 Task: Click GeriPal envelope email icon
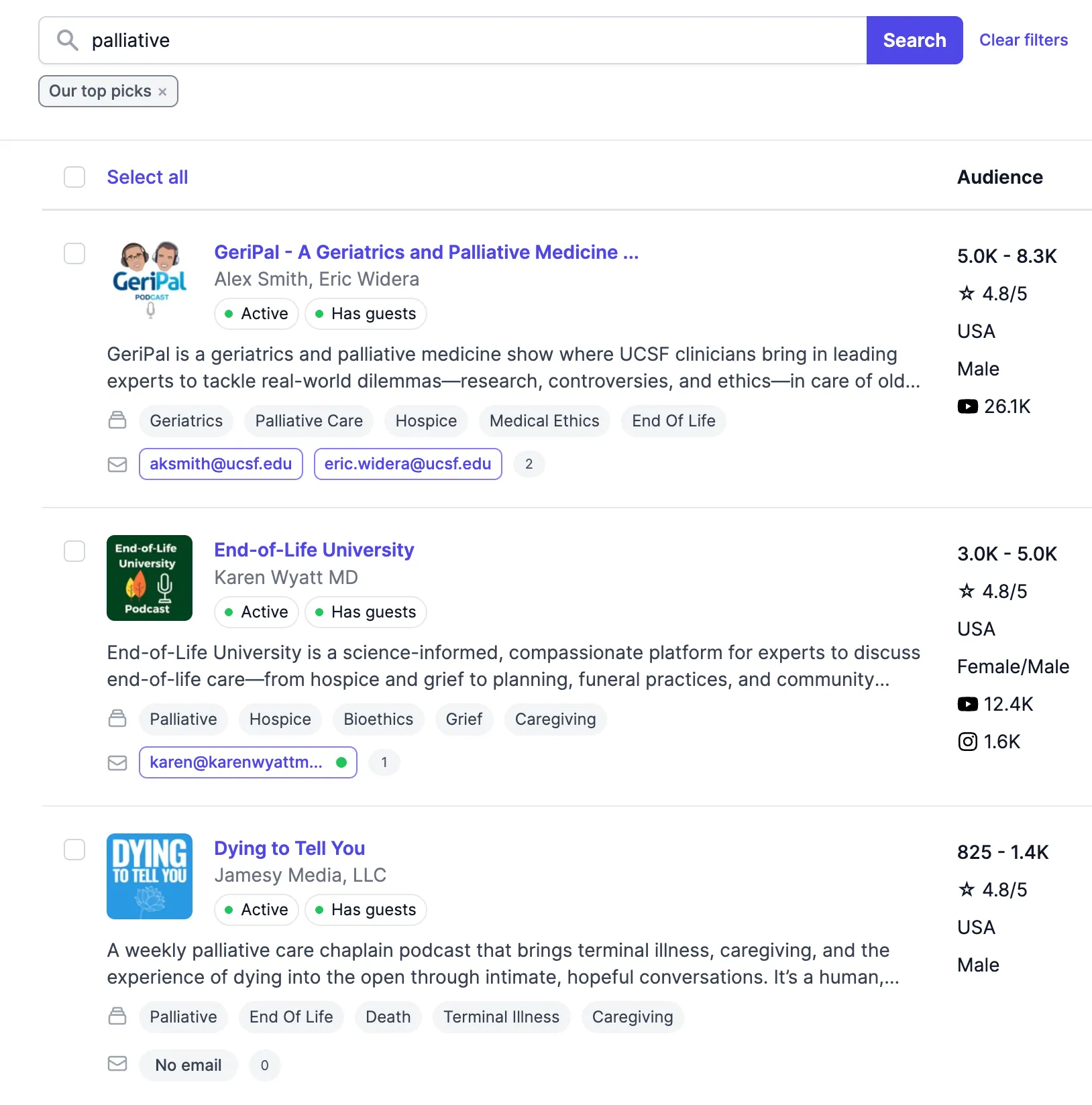click(117, 464)
